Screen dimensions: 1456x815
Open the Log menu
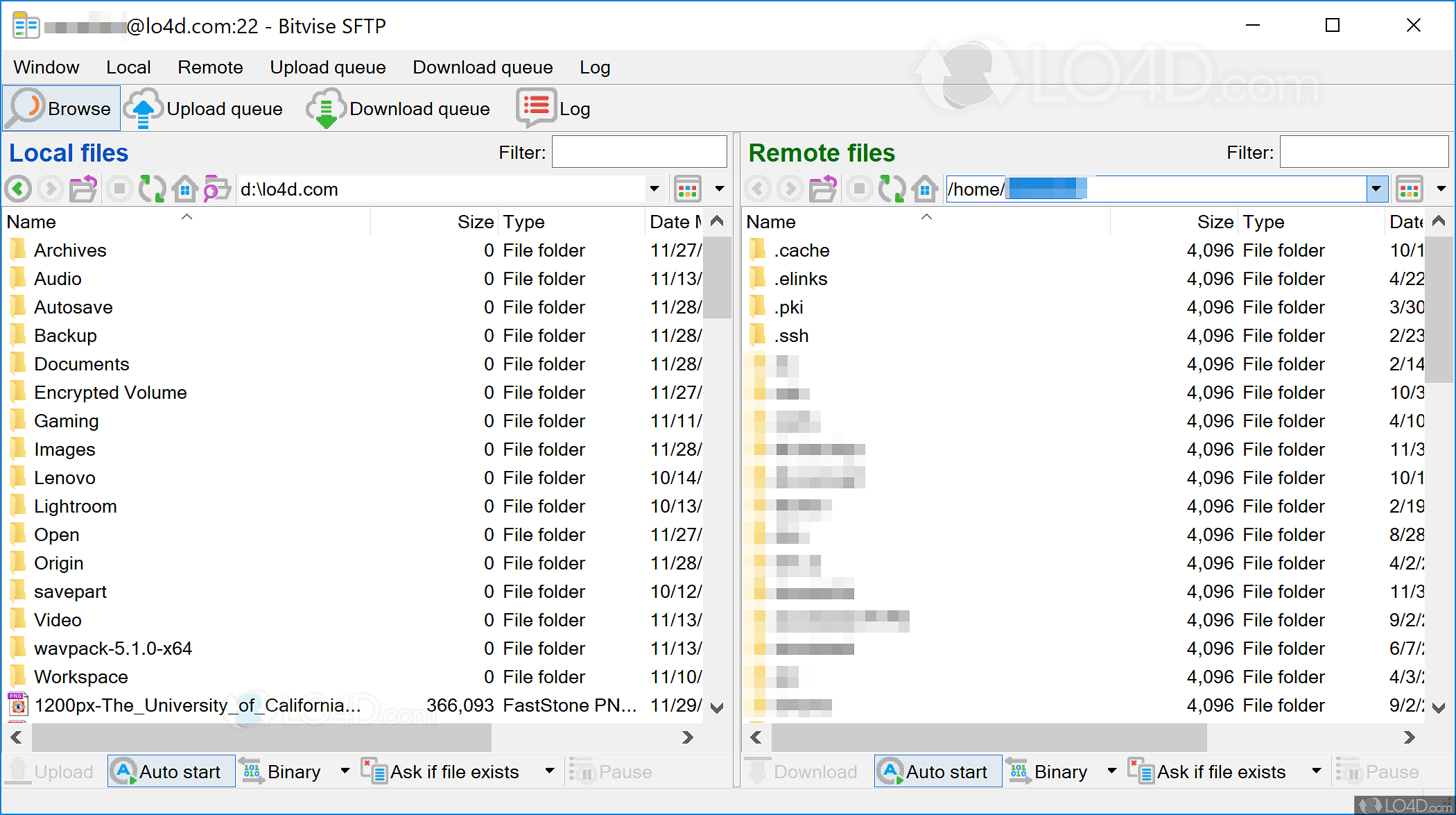(595, 67)
